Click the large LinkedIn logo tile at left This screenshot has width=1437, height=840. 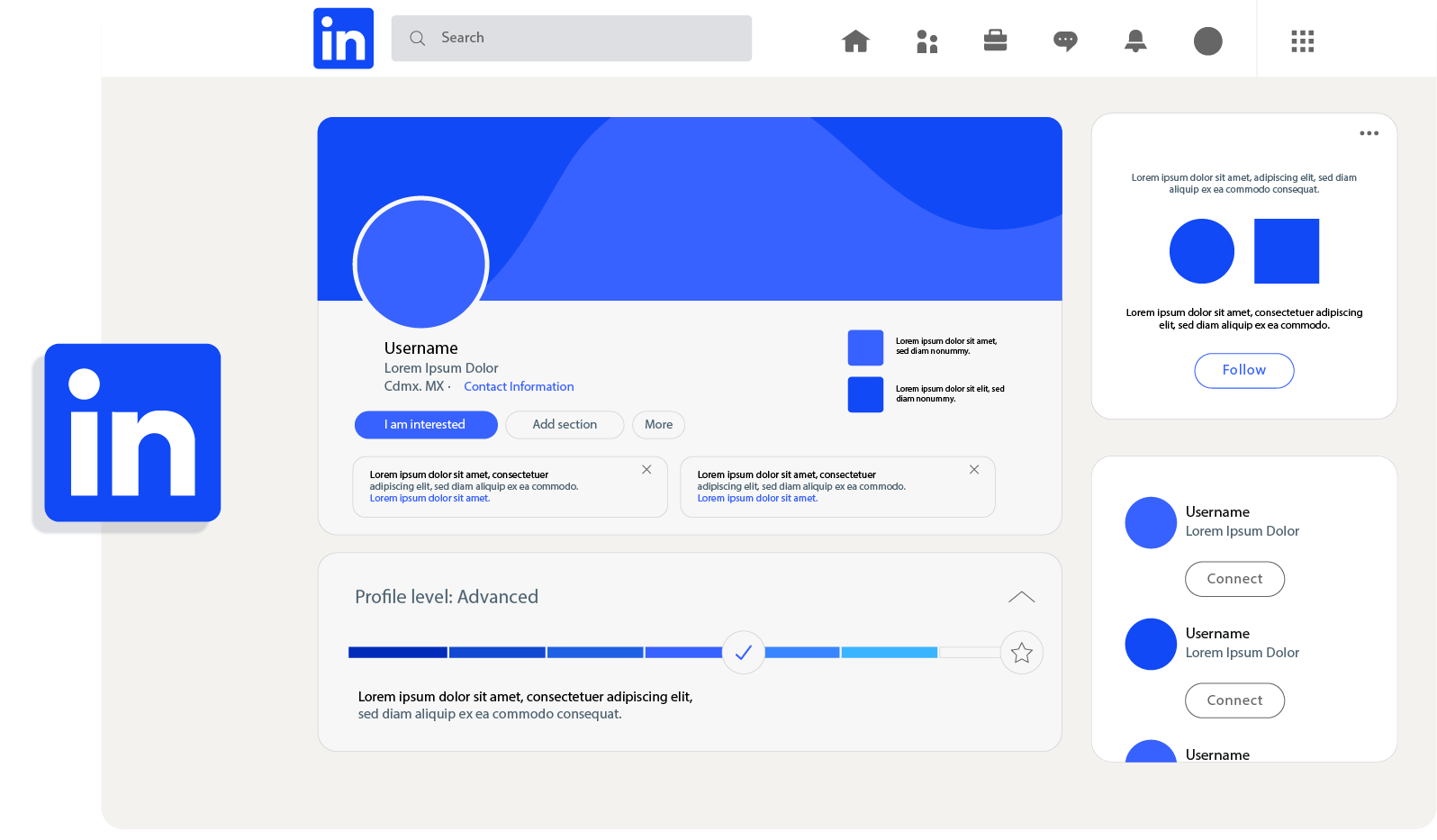pyautogui.click(x=132, y=432)
